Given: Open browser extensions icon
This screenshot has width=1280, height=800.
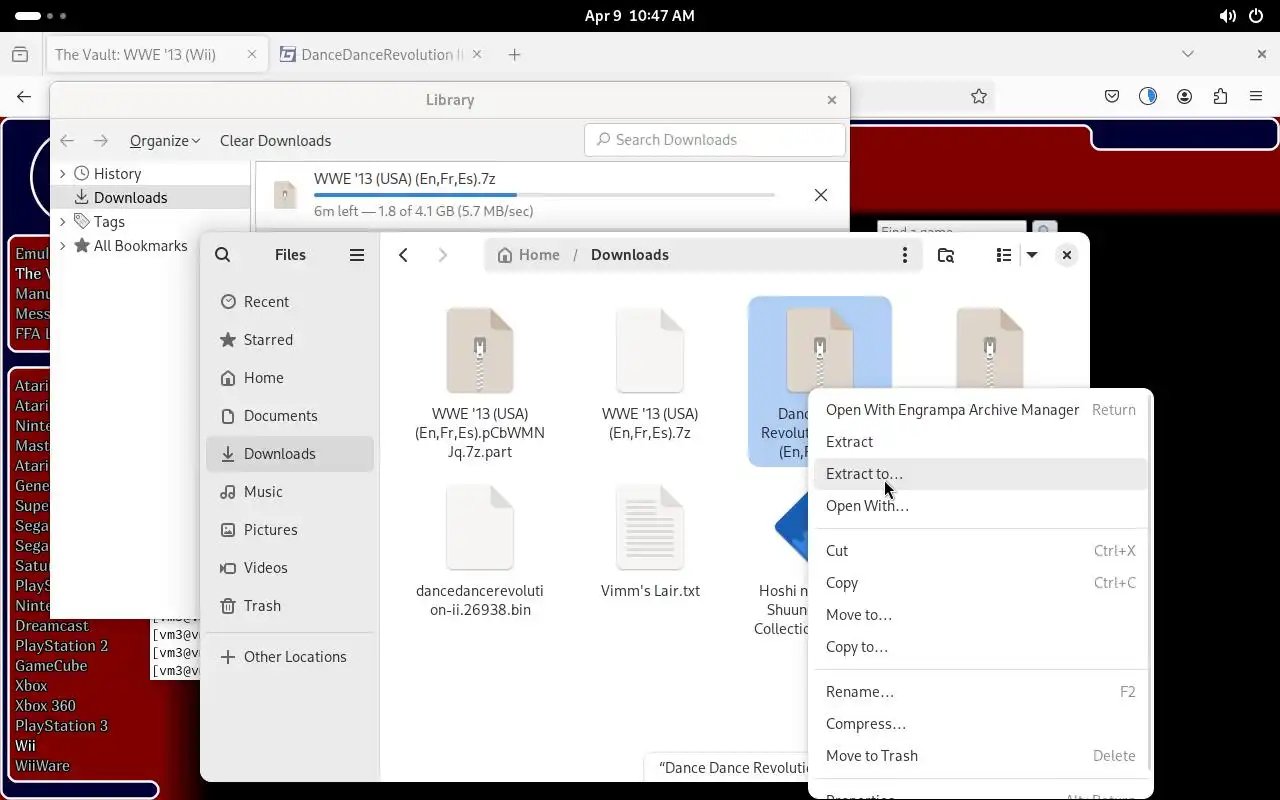Looking at the screenshot, I should (x=1220, y=97).
